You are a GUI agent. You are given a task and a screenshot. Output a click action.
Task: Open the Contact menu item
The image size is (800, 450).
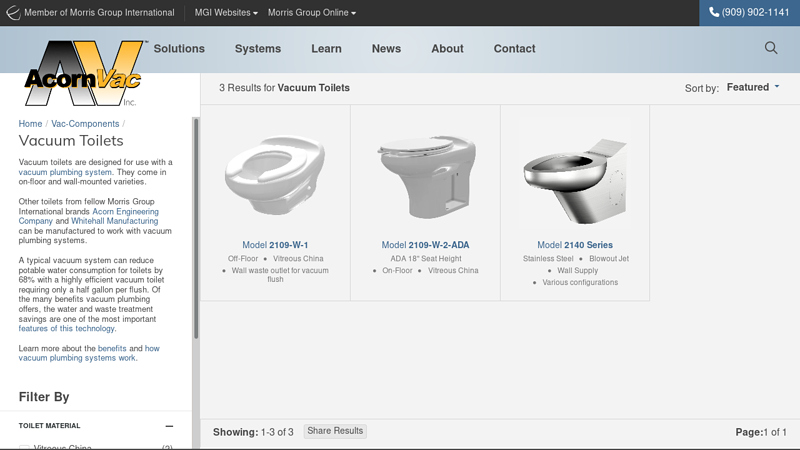coord(514,48)
